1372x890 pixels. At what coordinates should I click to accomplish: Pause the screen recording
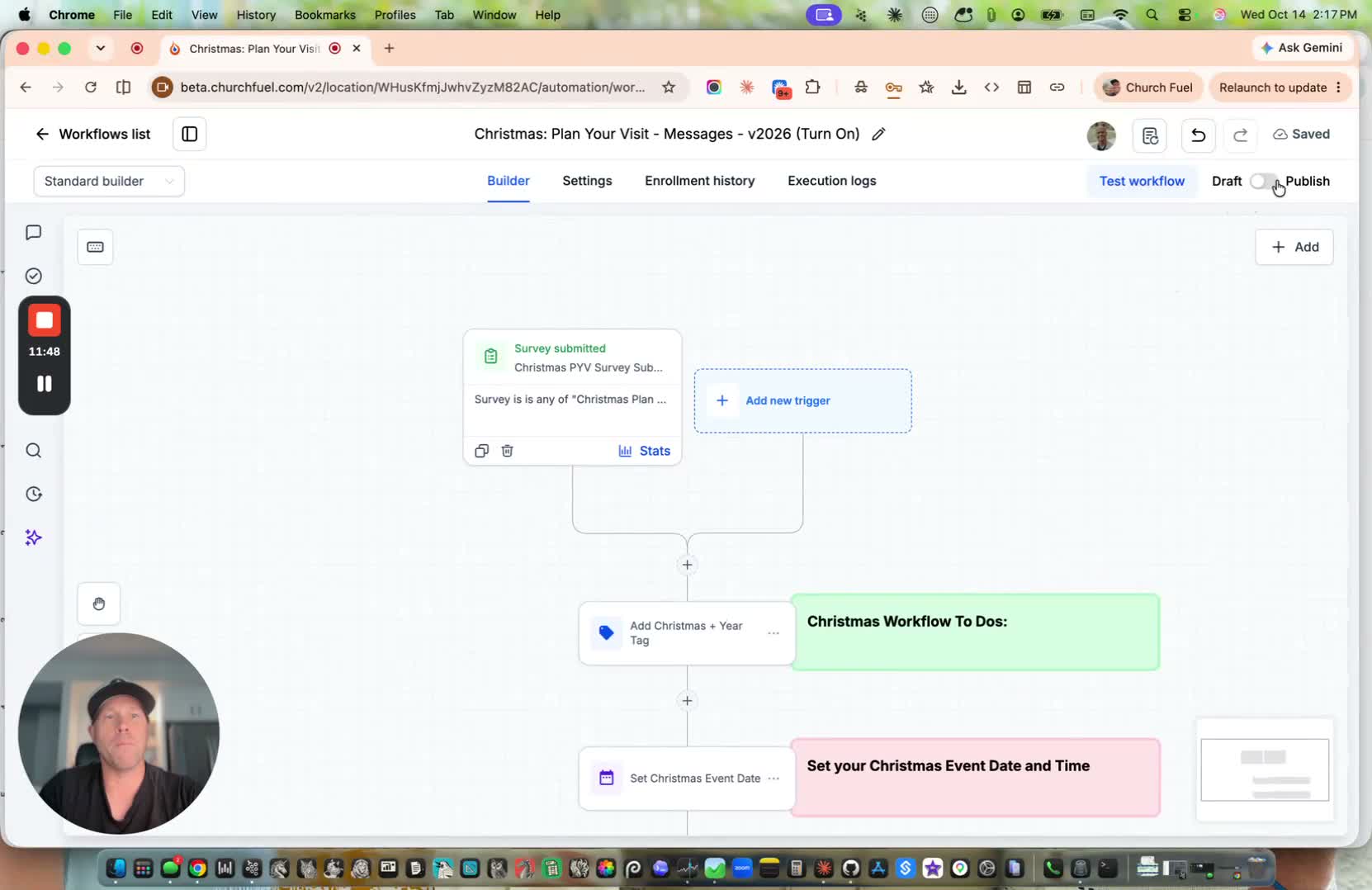point(45,384)
